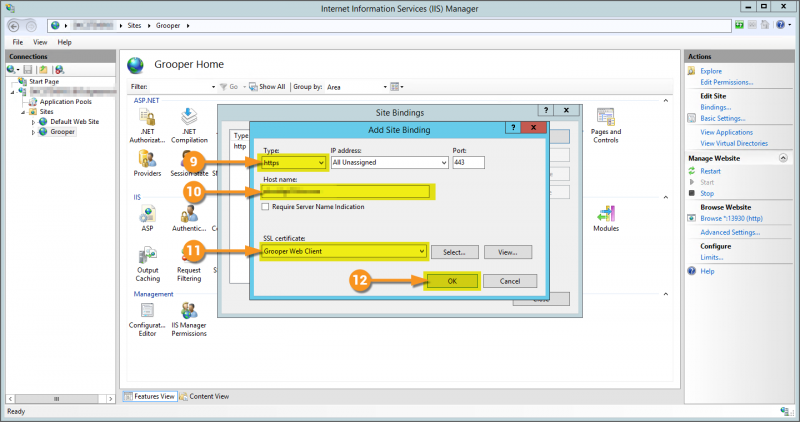Click Show All in filter bar

click(x=267, y=87)
